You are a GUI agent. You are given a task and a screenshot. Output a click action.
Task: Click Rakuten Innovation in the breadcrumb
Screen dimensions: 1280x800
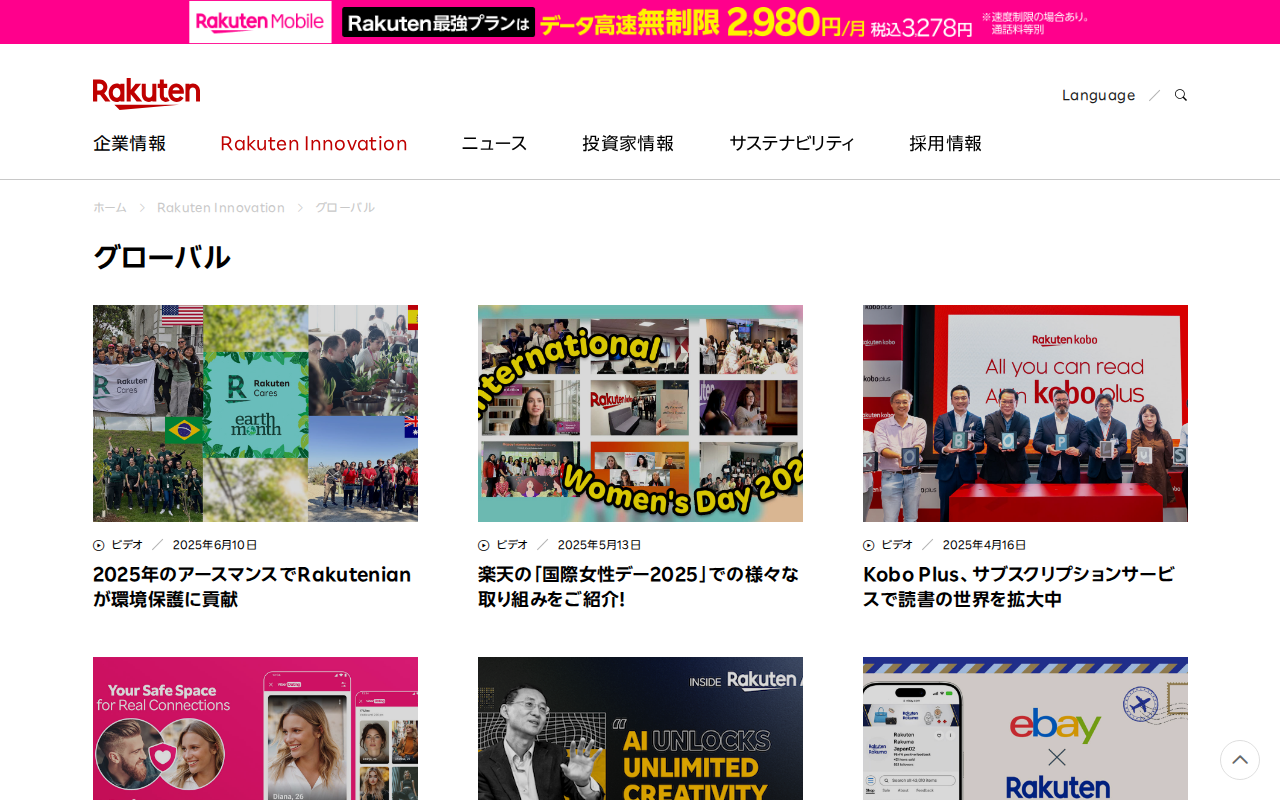point(221,206)
